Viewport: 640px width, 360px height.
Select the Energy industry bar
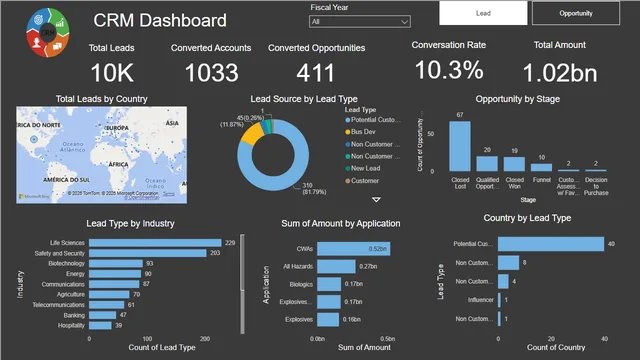point(115,274)
